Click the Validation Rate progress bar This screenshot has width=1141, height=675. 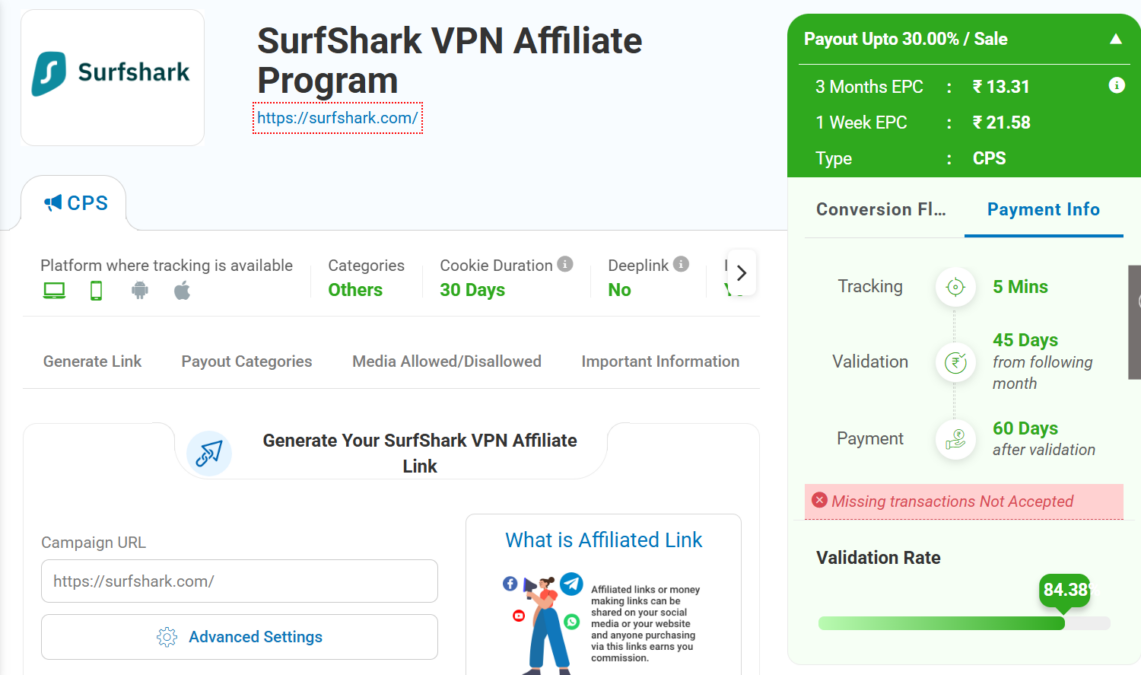pos(963,623)
